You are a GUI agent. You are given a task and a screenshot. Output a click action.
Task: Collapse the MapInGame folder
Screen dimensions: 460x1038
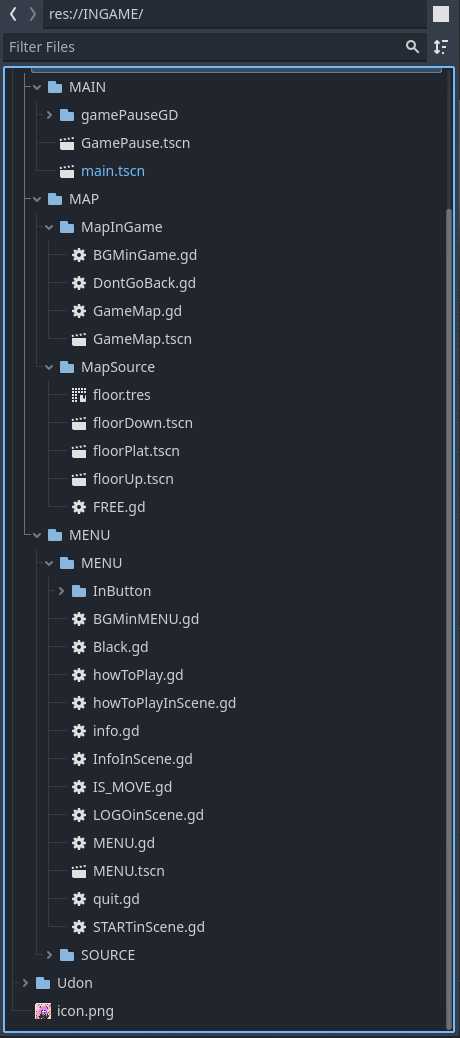pos(49,227)
